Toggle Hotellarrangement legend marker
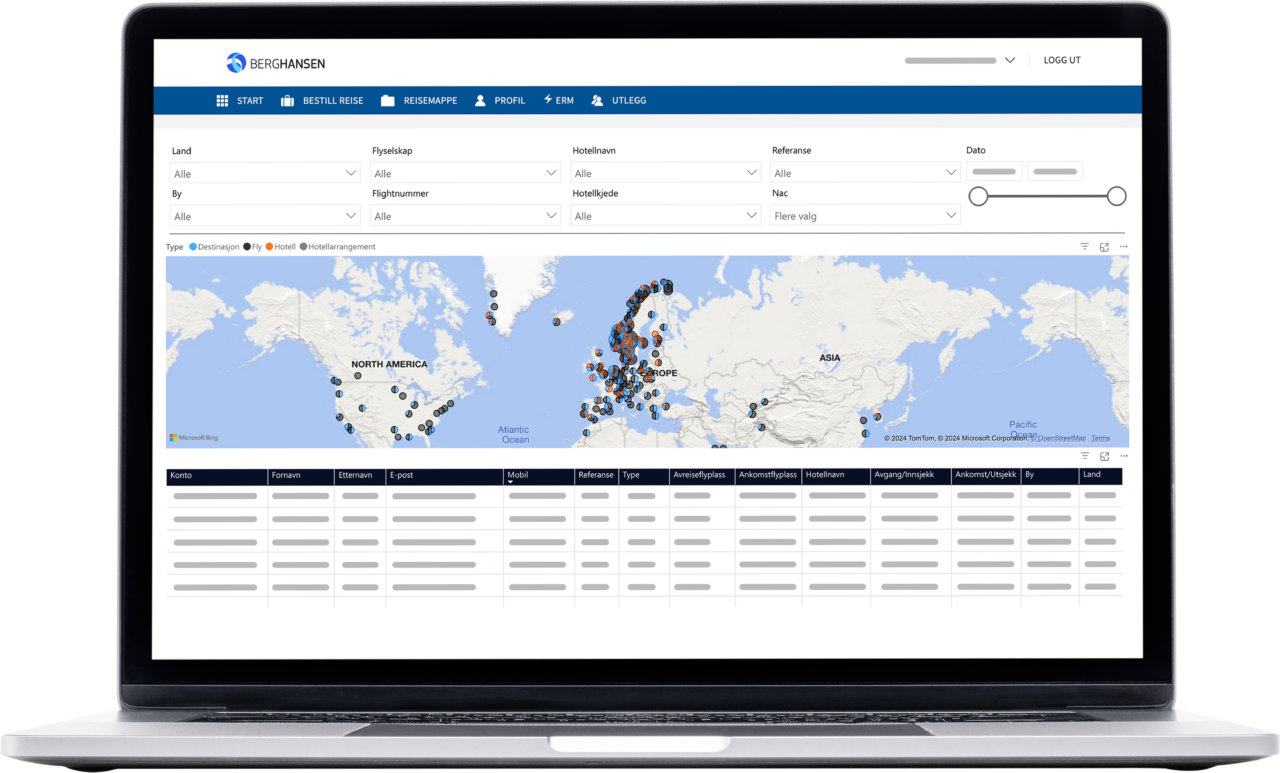Viewport: 1280px width, 773px height. 304,246
